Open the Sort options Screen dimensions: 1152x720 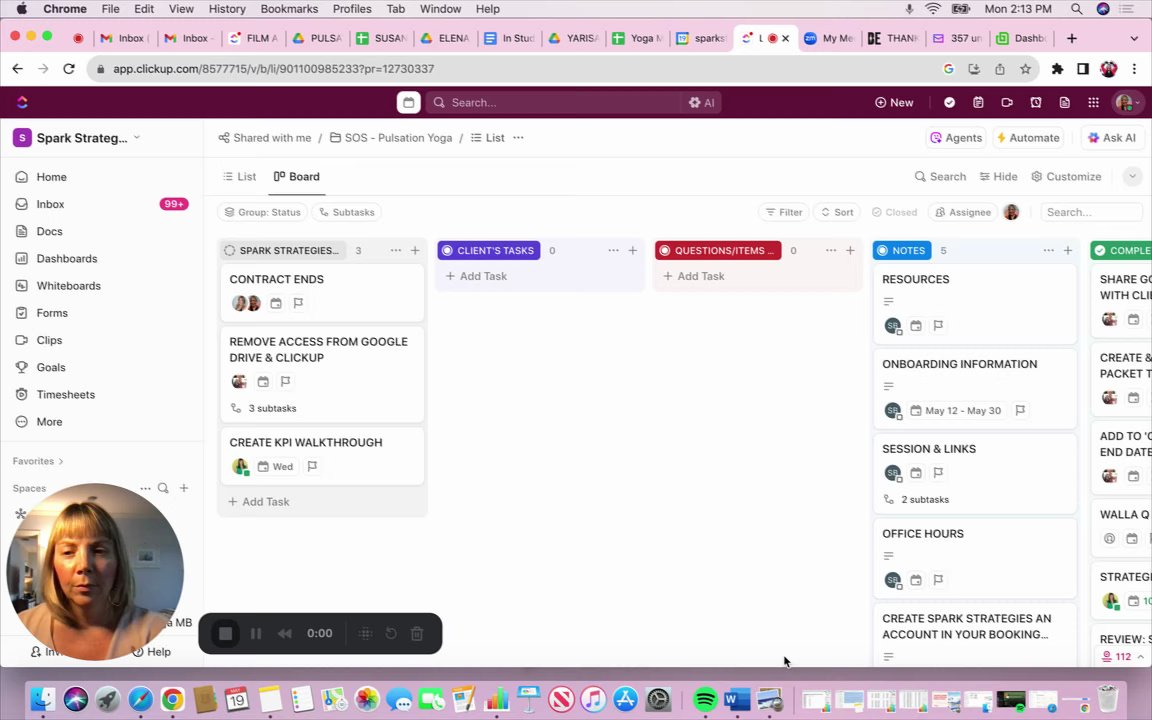(x=837, y=212)
